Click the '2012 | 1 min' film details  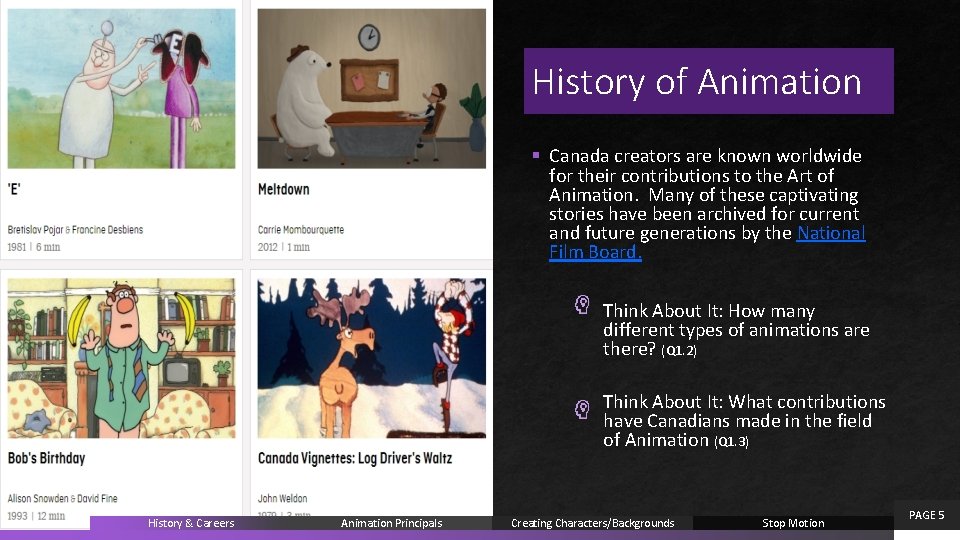point(283,247)
